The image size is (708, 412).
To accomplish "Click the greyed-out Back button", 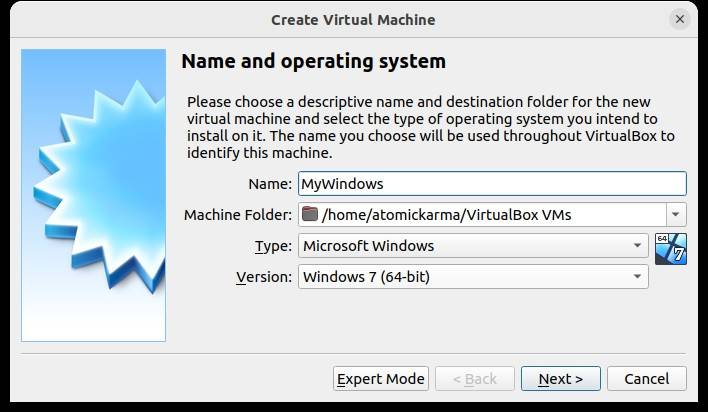I will pyautogui.click(x=474, y=379).
